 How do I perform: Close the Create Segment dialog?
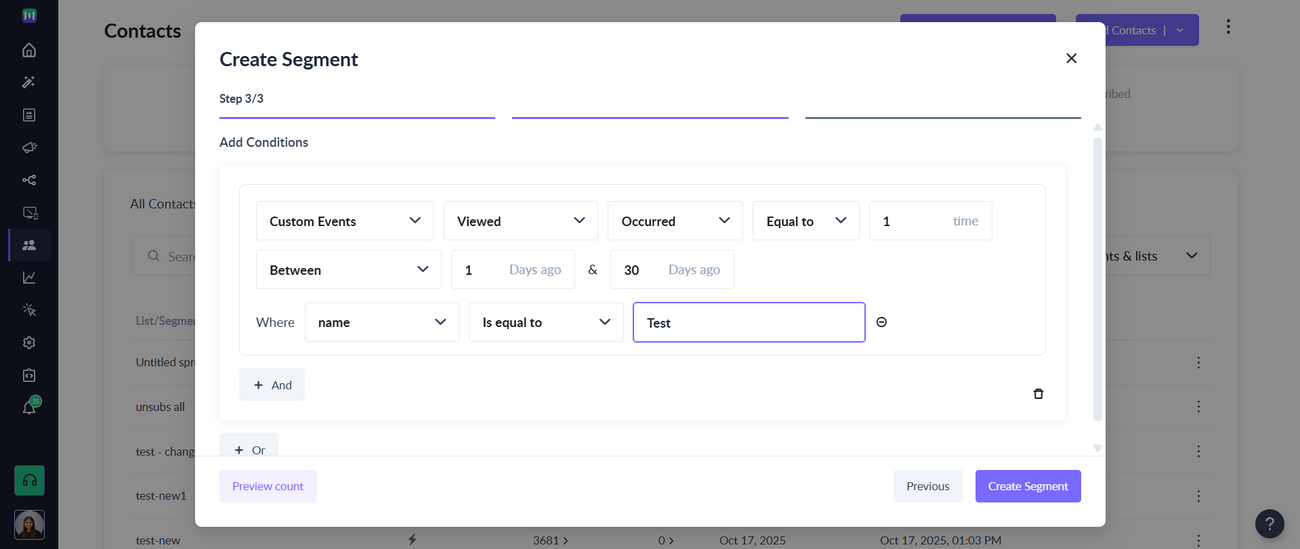coord(1071,59)
